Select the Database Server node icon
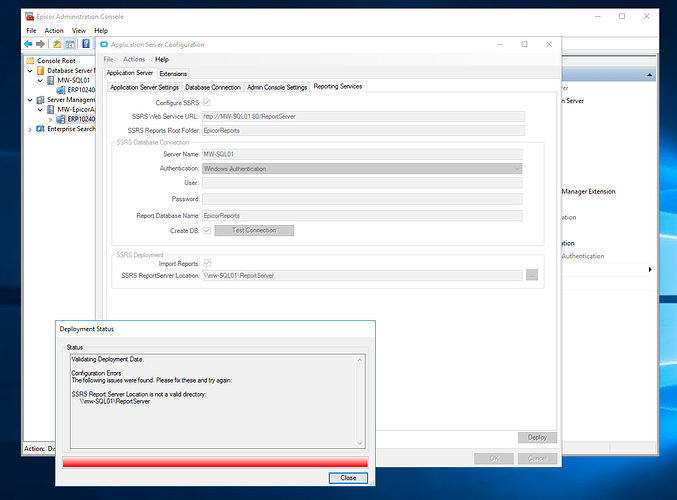The width and height of the screenshot is (677, 500). (41, 70)
